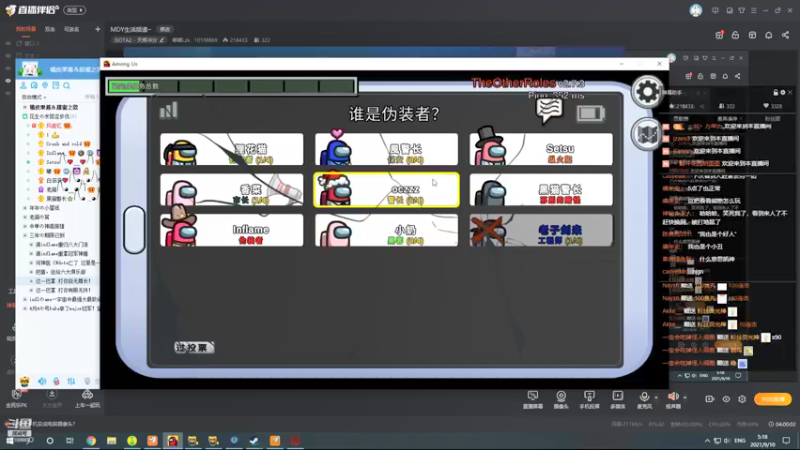Viewport: 800px width, 450px height.
Task: Open the hamburger menu in title bar
Action: (x=754, y=10)
